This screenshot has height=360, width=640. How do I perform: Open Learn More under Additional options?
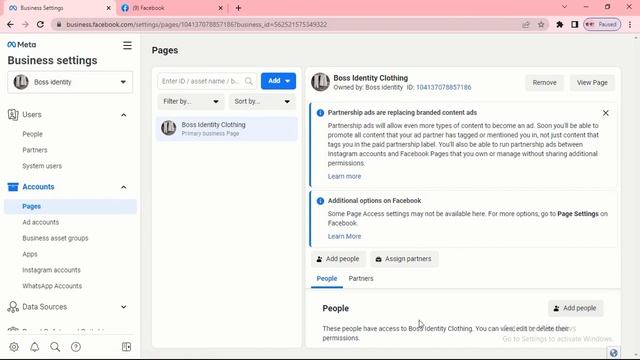(x=344, y=236)
